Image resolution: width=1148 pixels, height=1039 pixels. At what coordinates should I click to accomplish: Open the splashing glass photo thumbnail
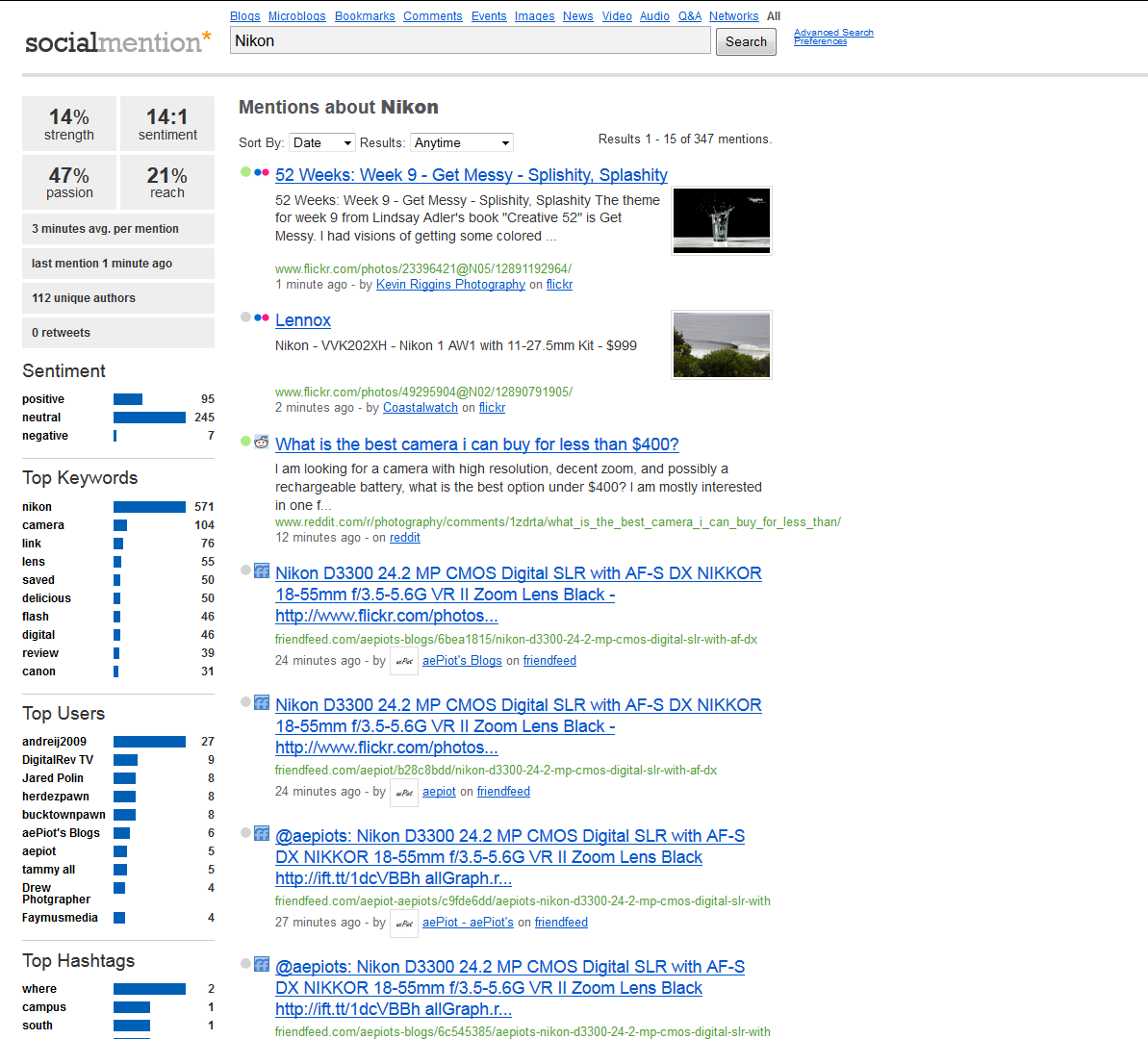[x=722, y=220]
